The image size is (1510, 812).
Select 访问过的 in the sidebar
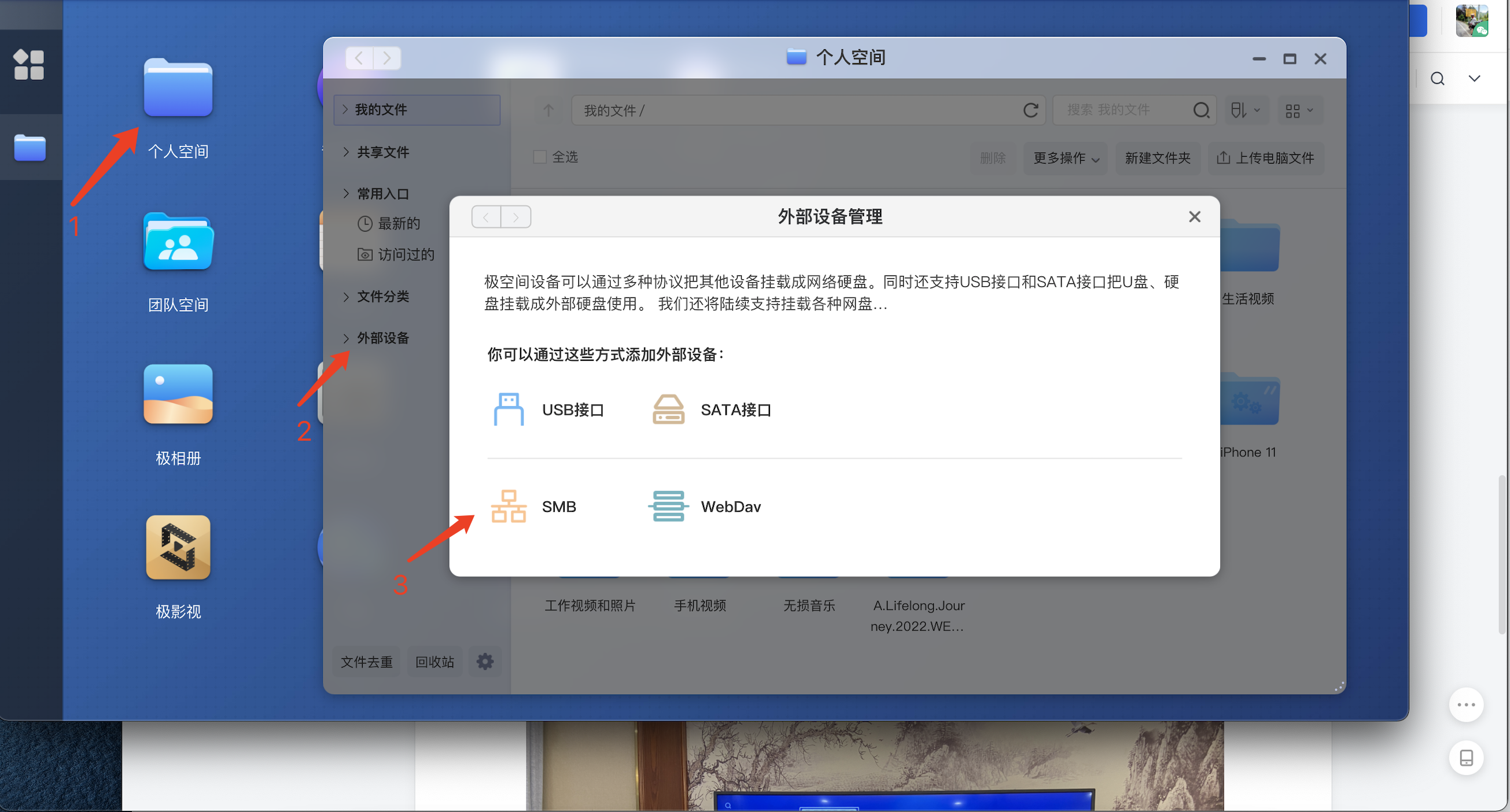pyautogui.click(x=406, y=255)
